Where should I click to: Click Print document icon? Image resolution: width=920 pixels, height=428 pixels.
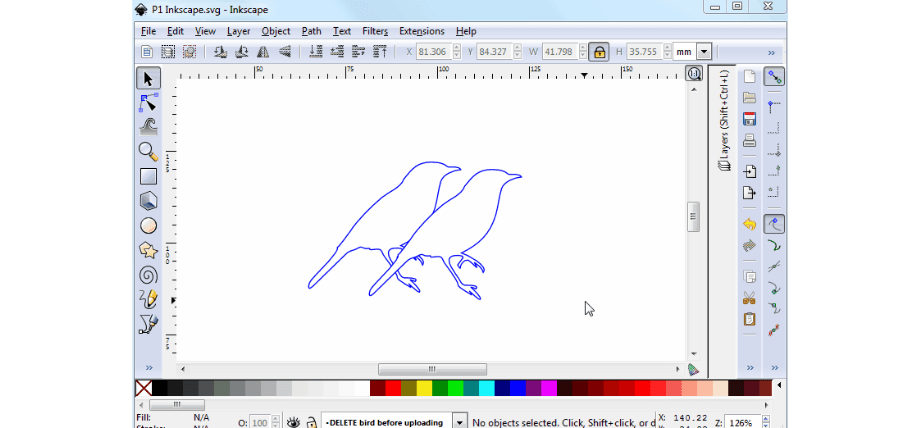[749, 140]
